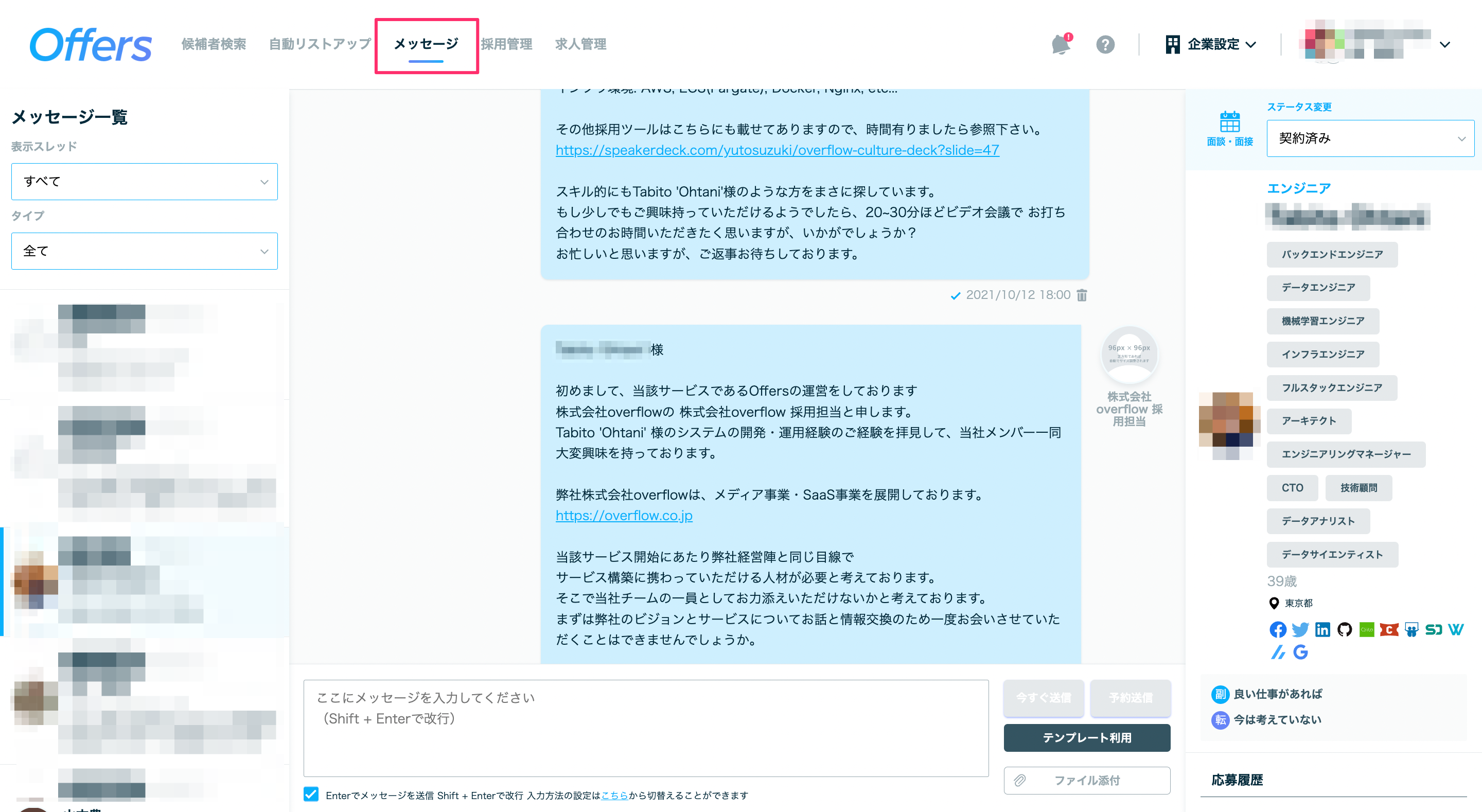
Task: Click the 応募履歴 heading
Action: 1237,780
